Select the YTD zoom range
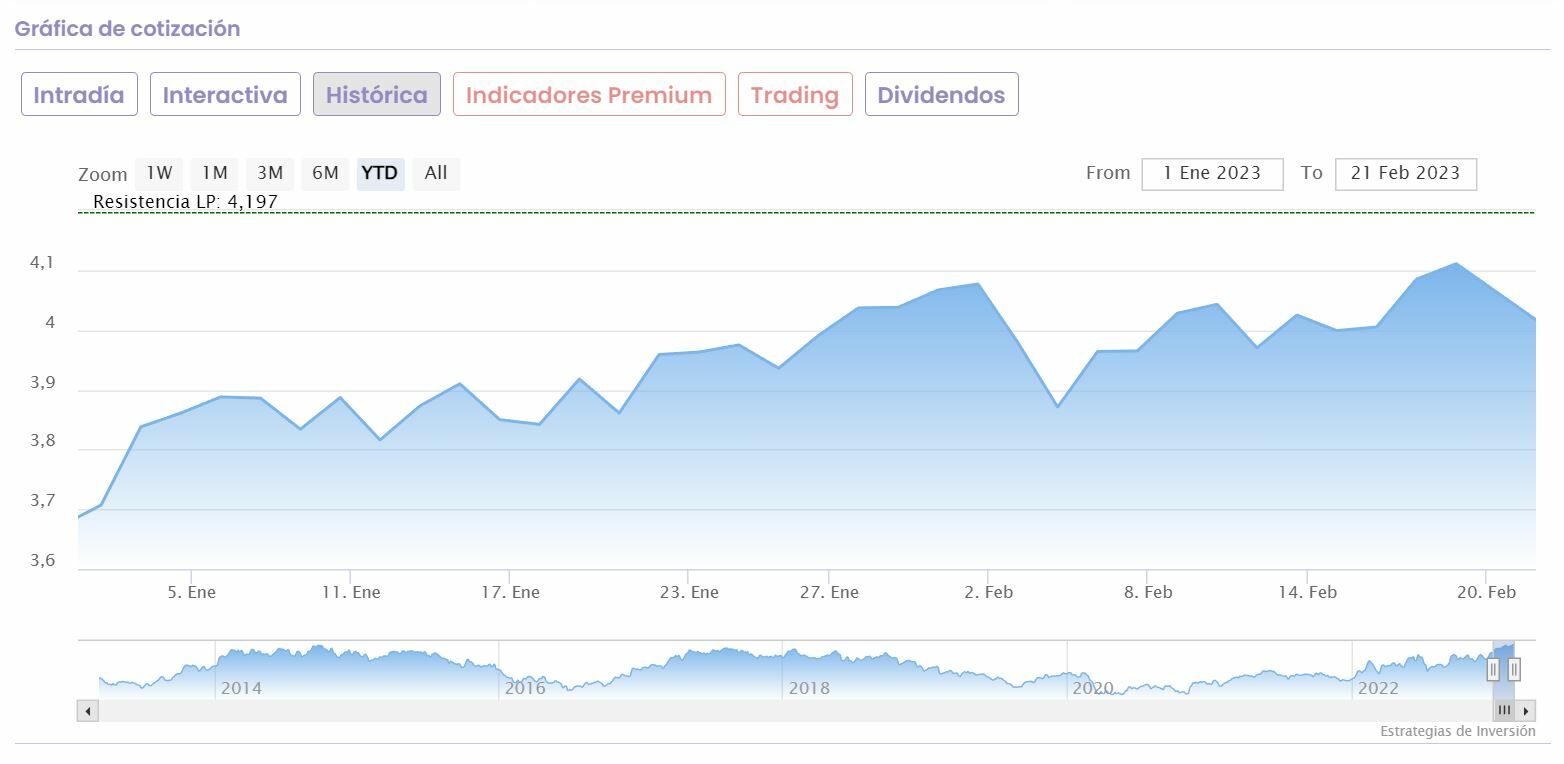This screenshot has width=1564, height=764. pyautogui.click(x=380, y=173)
